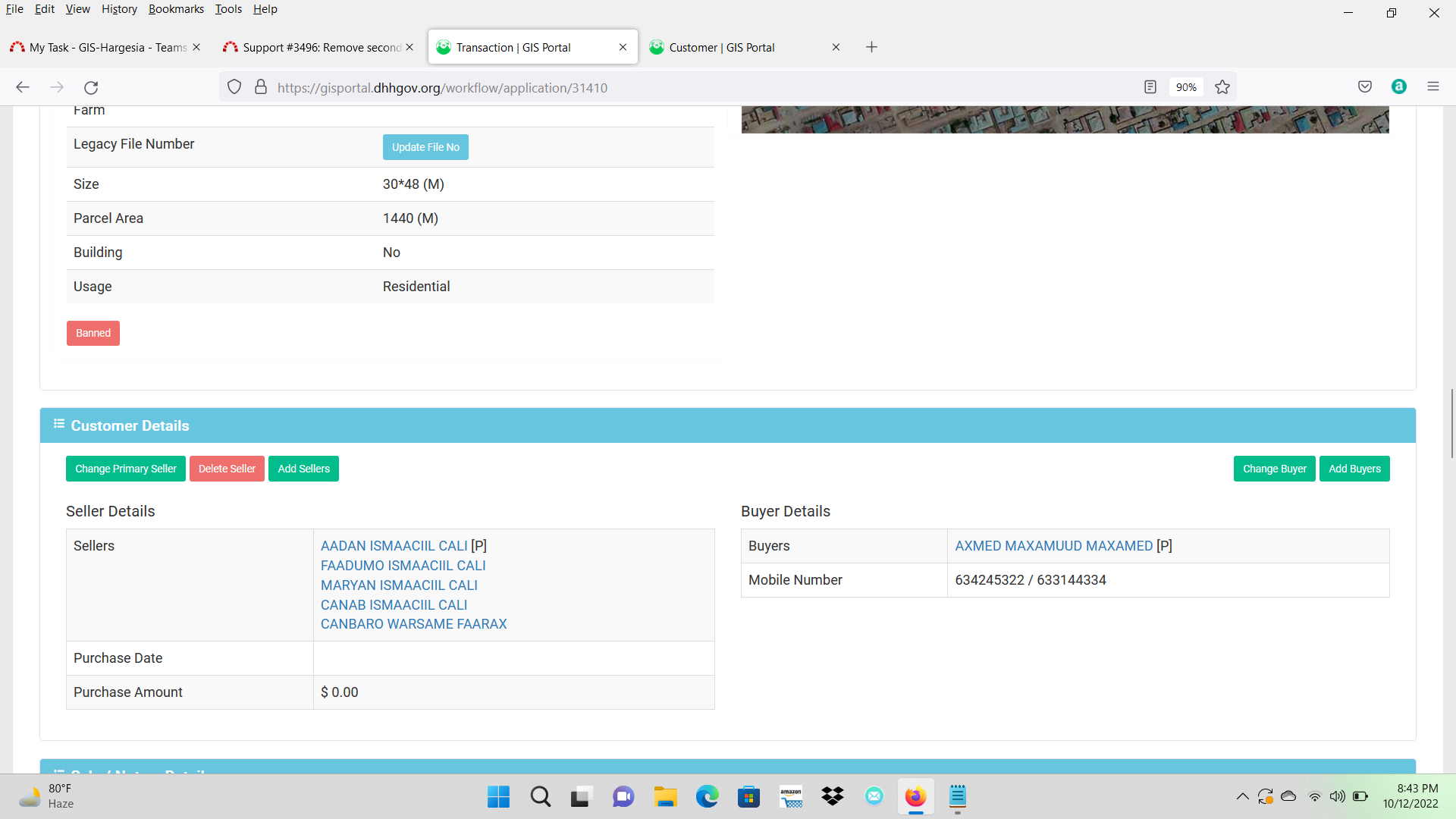This screenshot has height=819, width=1456.
Task: Open the Edit menu
Action: [45, 9]
